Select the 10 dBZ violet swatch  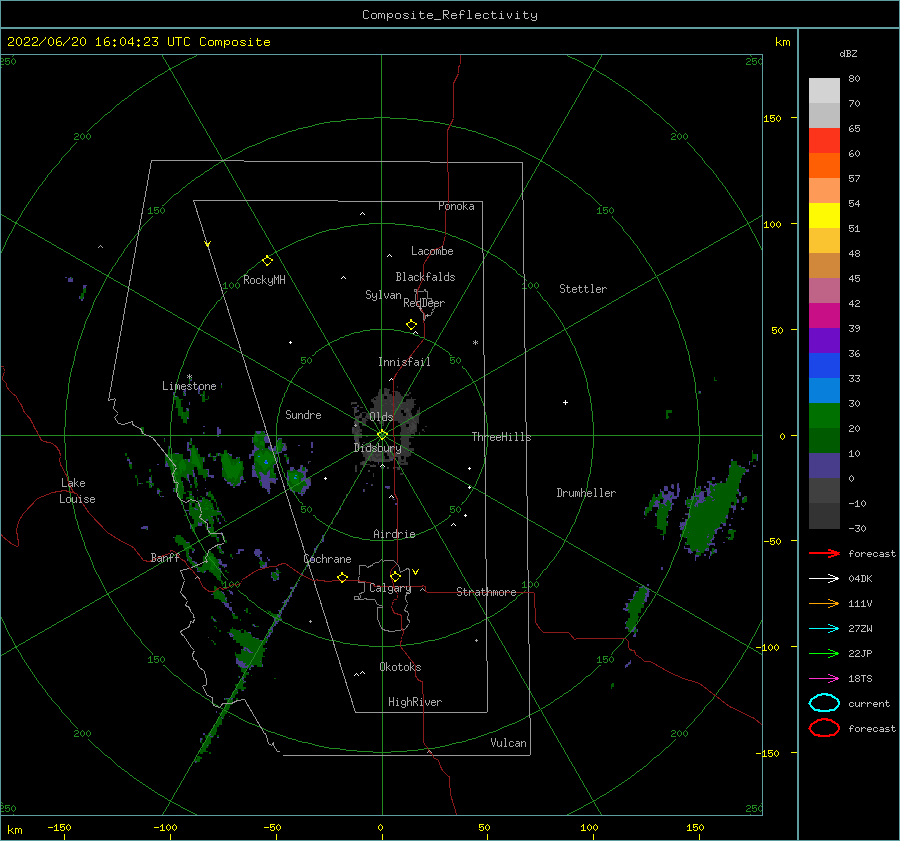coord(824,465)
